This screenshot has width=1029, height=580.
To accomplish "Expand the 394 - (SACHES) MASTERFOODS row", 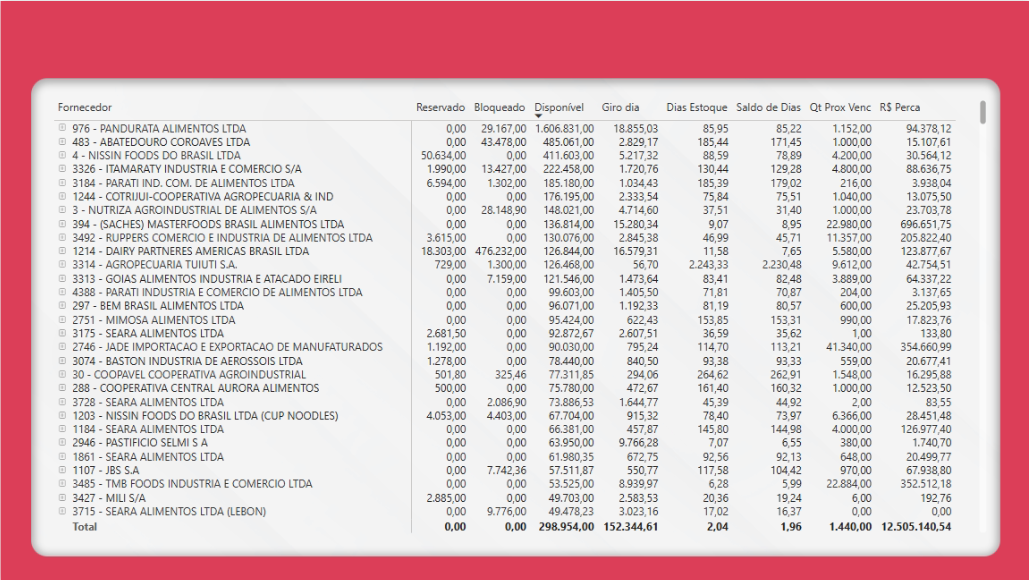I will [x=62, y=224].
